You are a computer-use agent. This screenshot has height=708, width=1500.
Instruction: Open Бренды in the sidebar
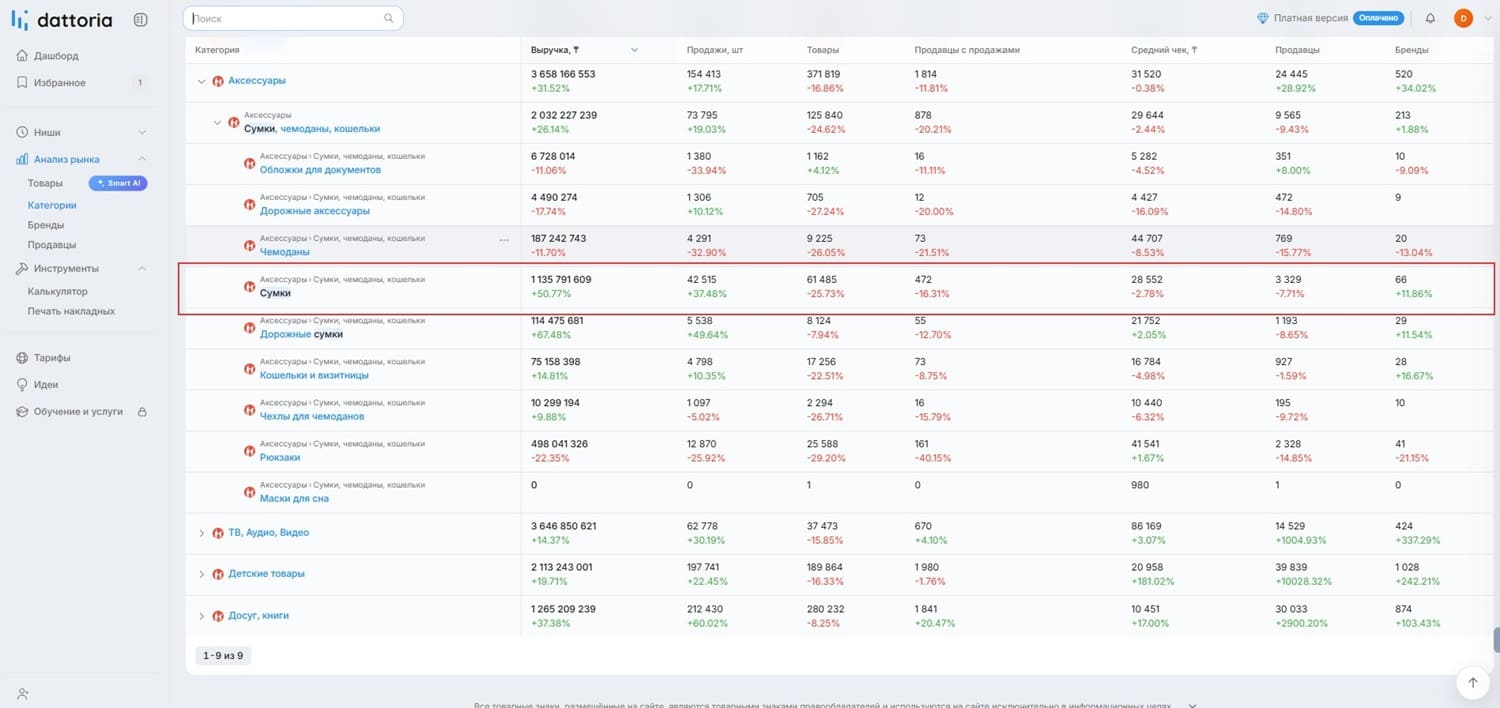point(45,225)
